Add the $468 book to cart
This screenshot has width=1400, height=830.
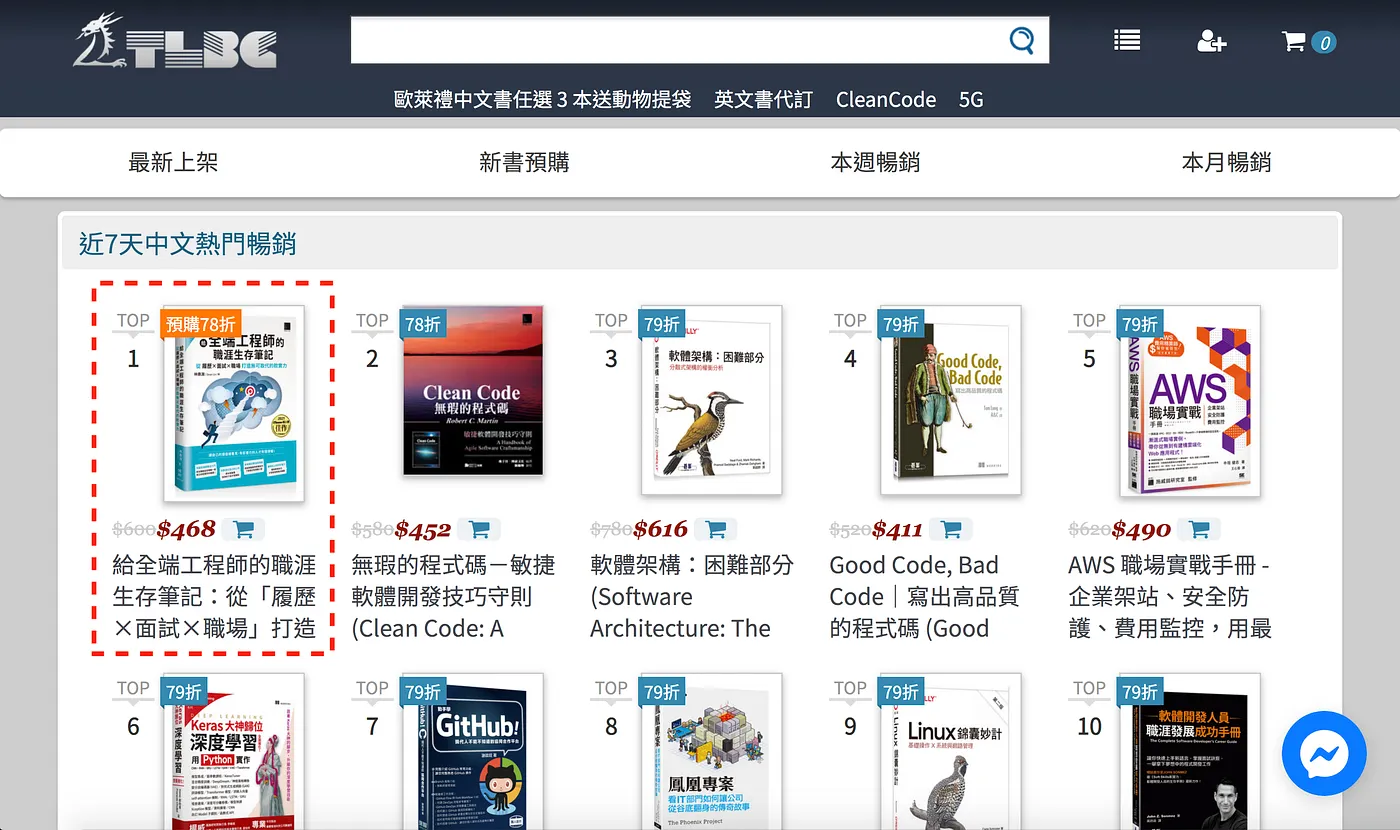(243, 529)
